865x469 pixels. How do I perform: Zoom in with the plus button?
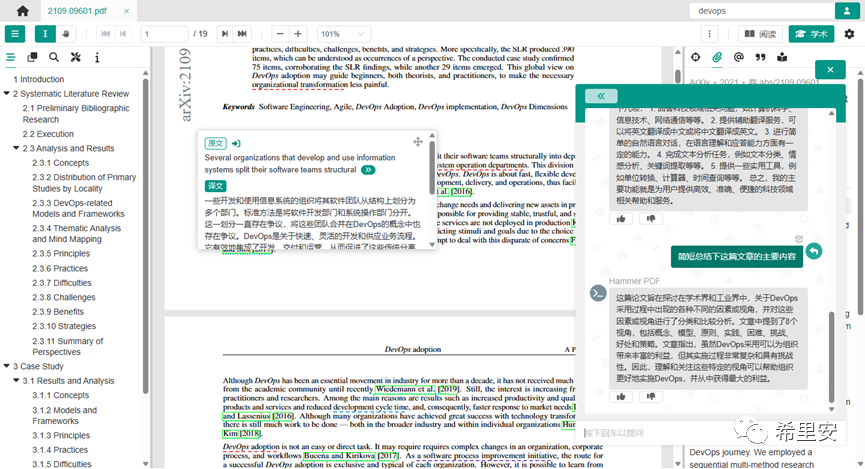298,34
